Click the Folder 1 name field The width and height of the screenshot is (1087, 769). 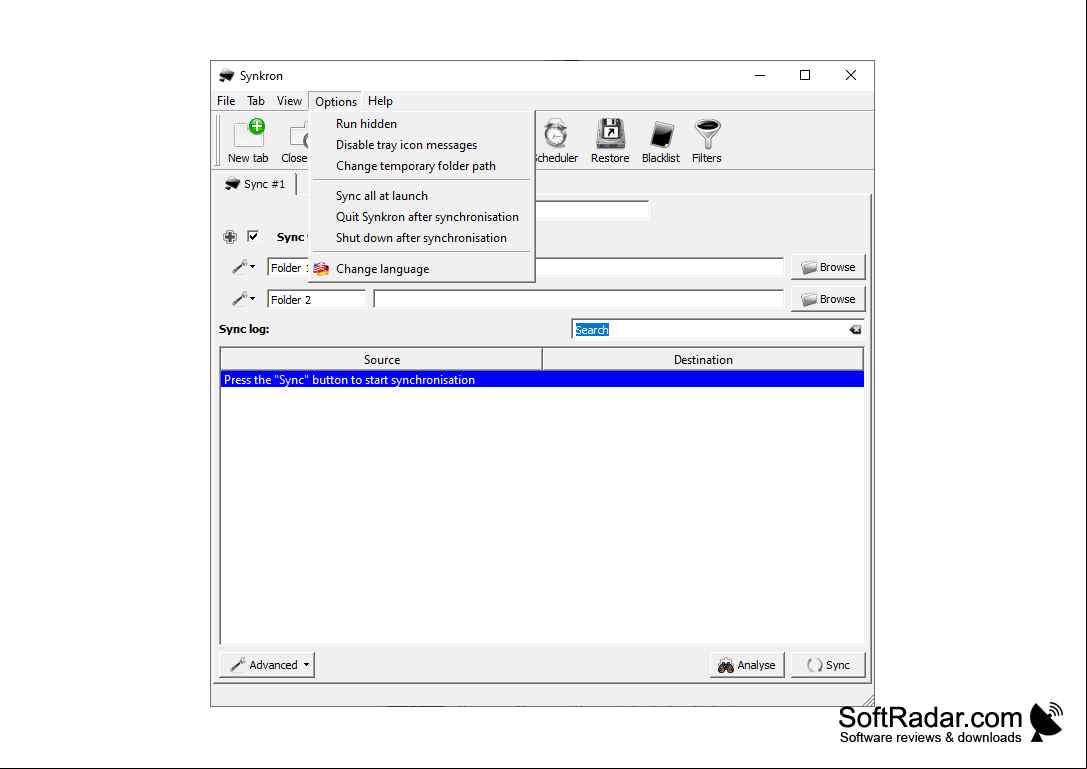coord(288,268)
